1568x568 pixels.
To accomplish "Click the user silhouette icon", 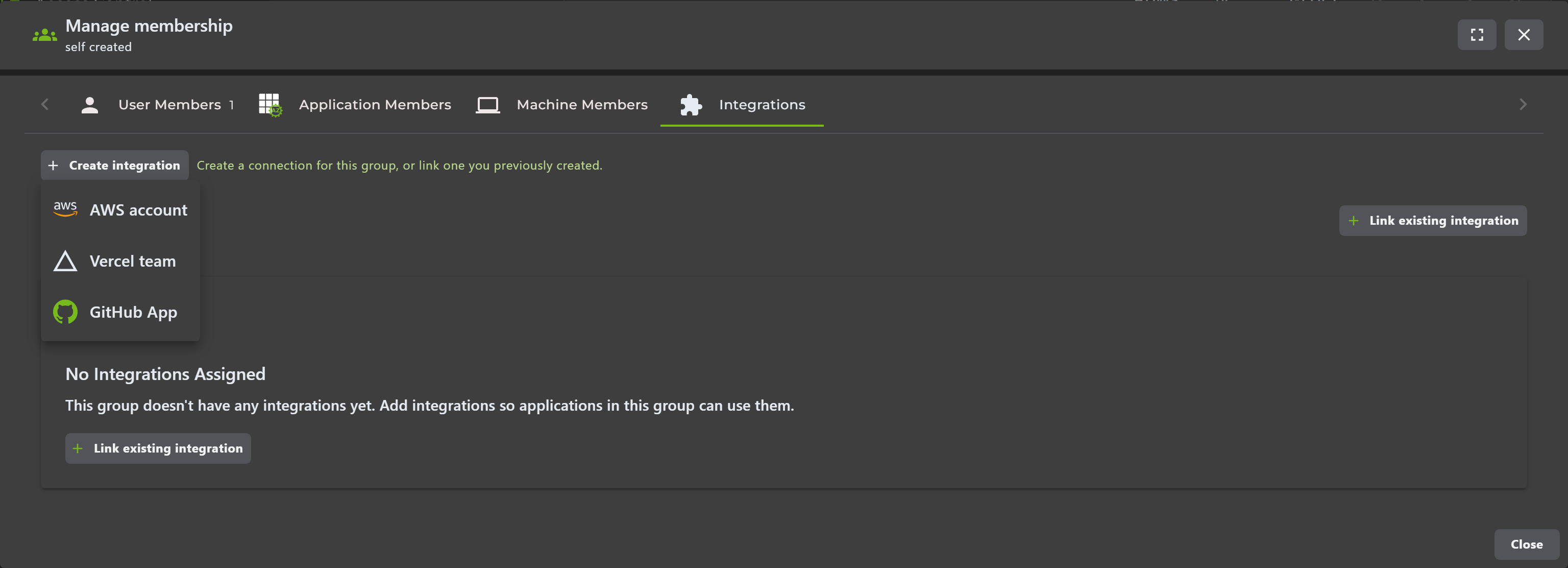I will click(x=89, y=105).
